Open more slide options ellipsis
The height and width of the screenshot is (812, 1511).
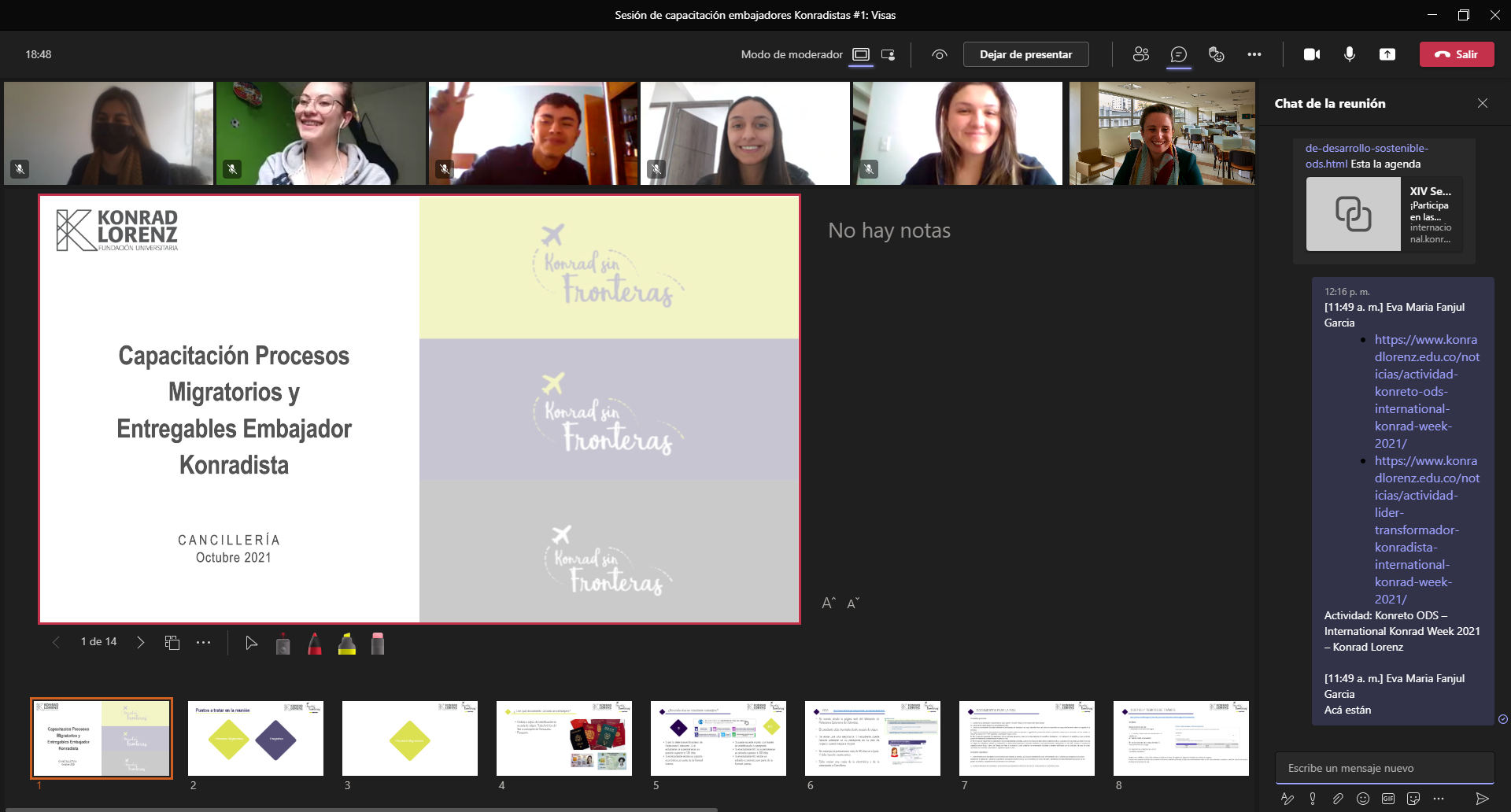[x=204, y=642]
